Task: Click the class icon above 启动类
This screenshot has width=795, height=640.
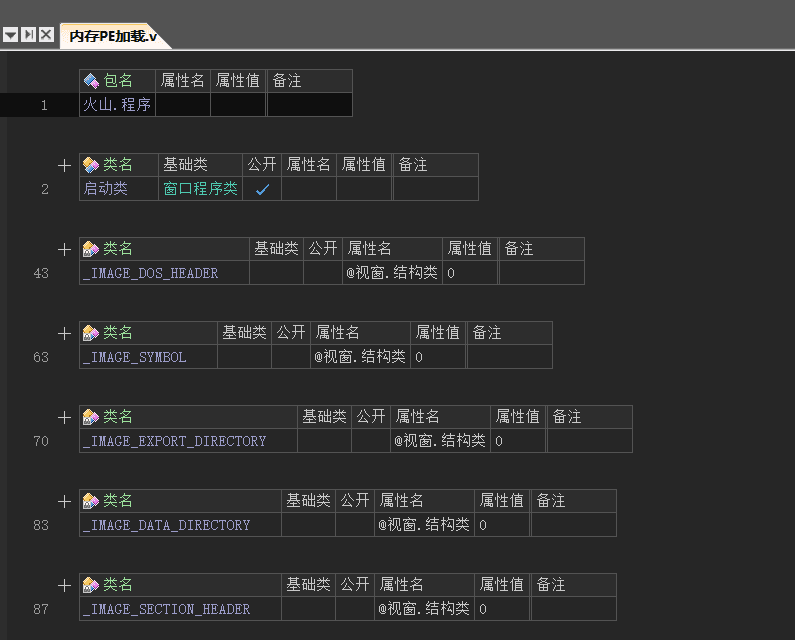Action: (x=91, y=164)
